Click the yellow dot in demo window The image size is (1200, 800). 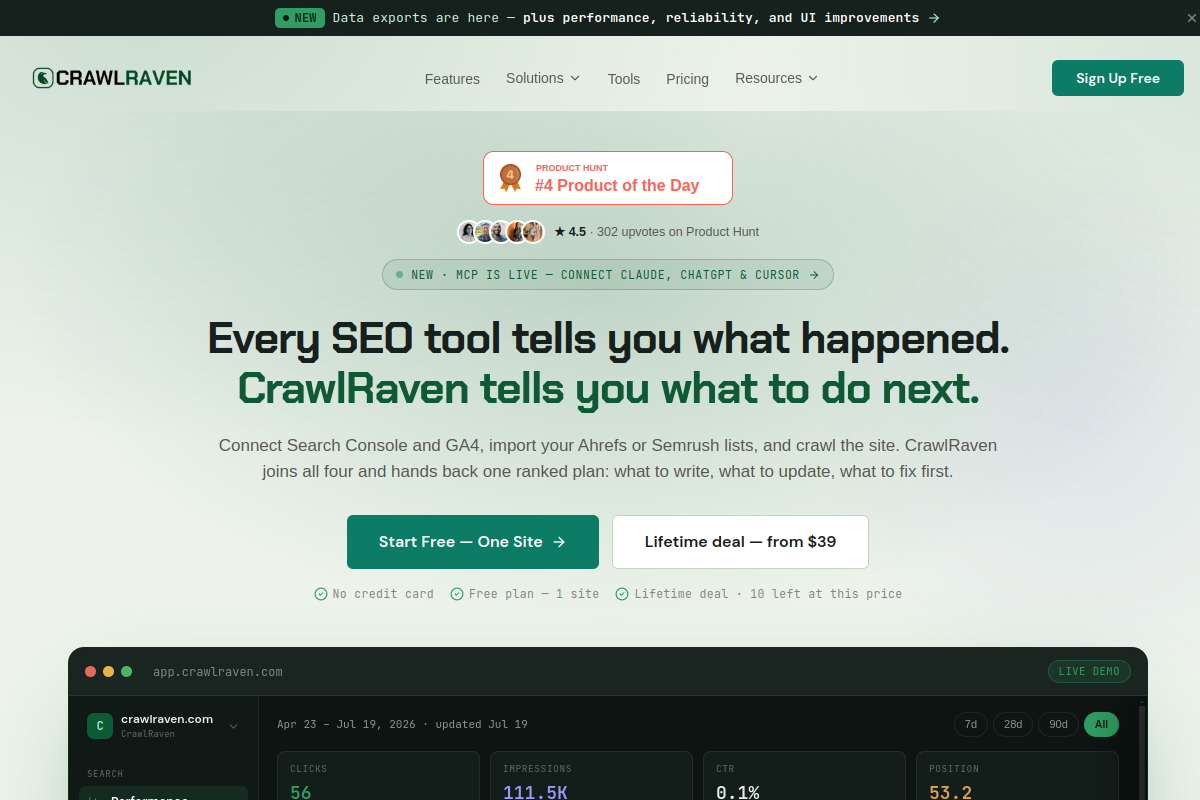pos(109,672)
